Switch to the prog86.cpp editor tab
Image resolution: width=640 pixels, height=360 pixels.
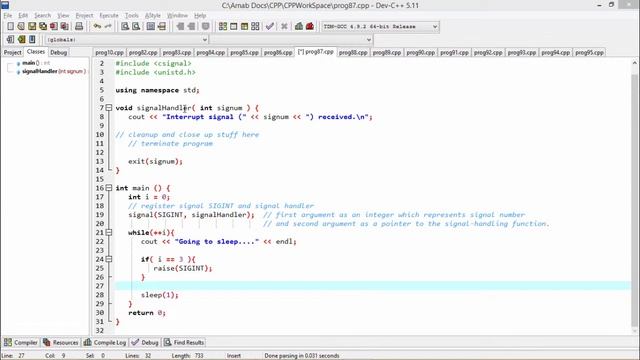tap(278, 53)
